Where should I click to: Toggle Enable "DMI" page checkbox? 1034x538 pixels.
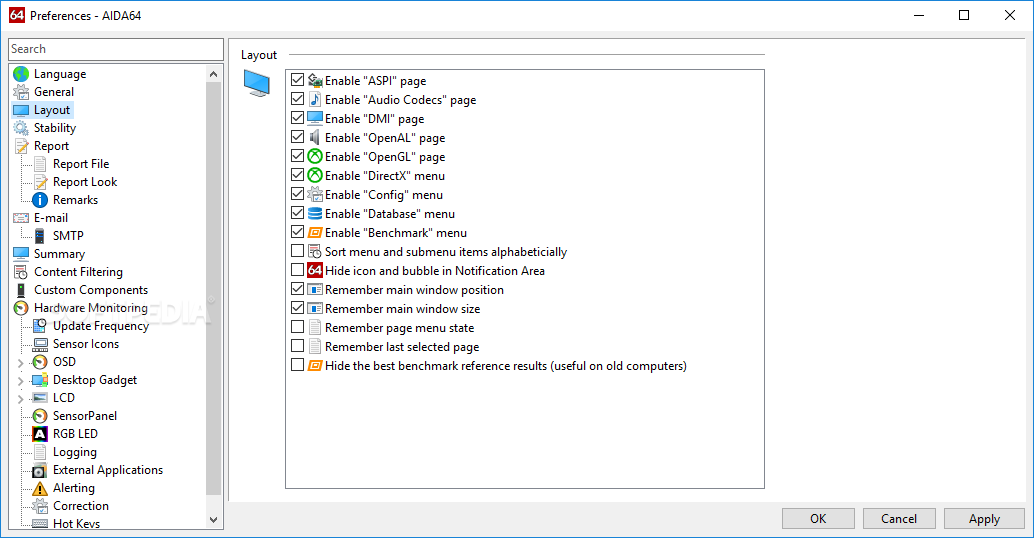pyautogui.click(x=297, y=118)
